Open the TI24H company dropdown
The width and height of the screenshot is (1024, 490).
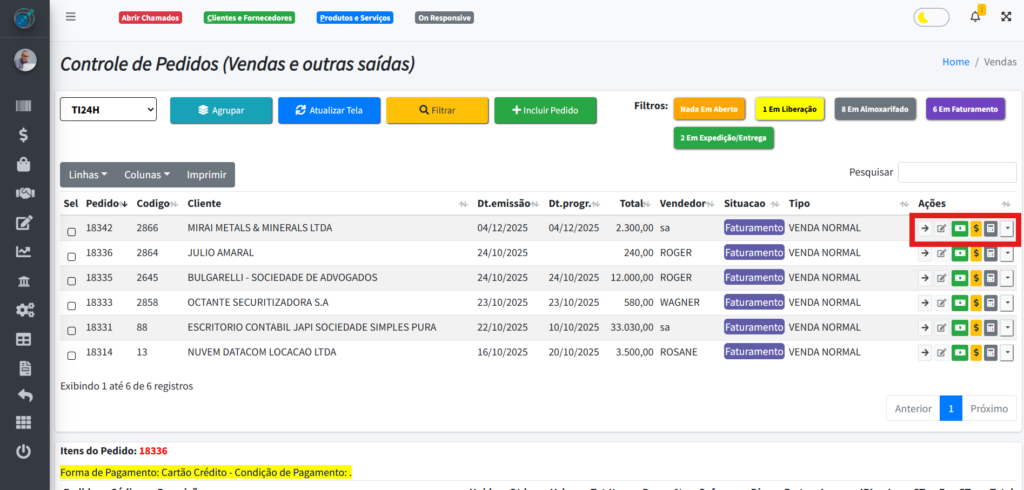[108, 109]
